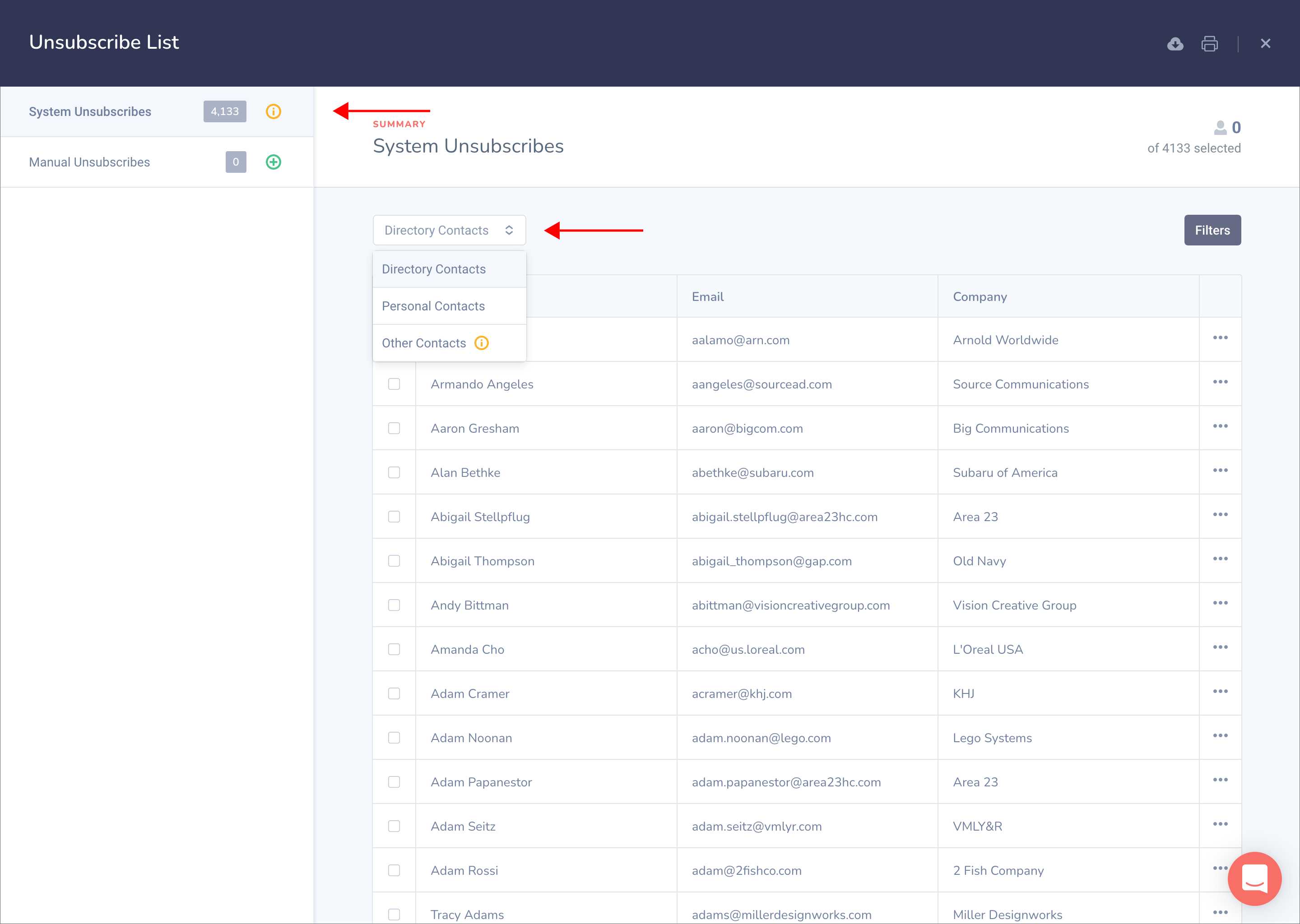Open more options for Armando Angeles row
This screenshot has width=1300, height=924.
pyautogui.click(x=1220, y=382)
